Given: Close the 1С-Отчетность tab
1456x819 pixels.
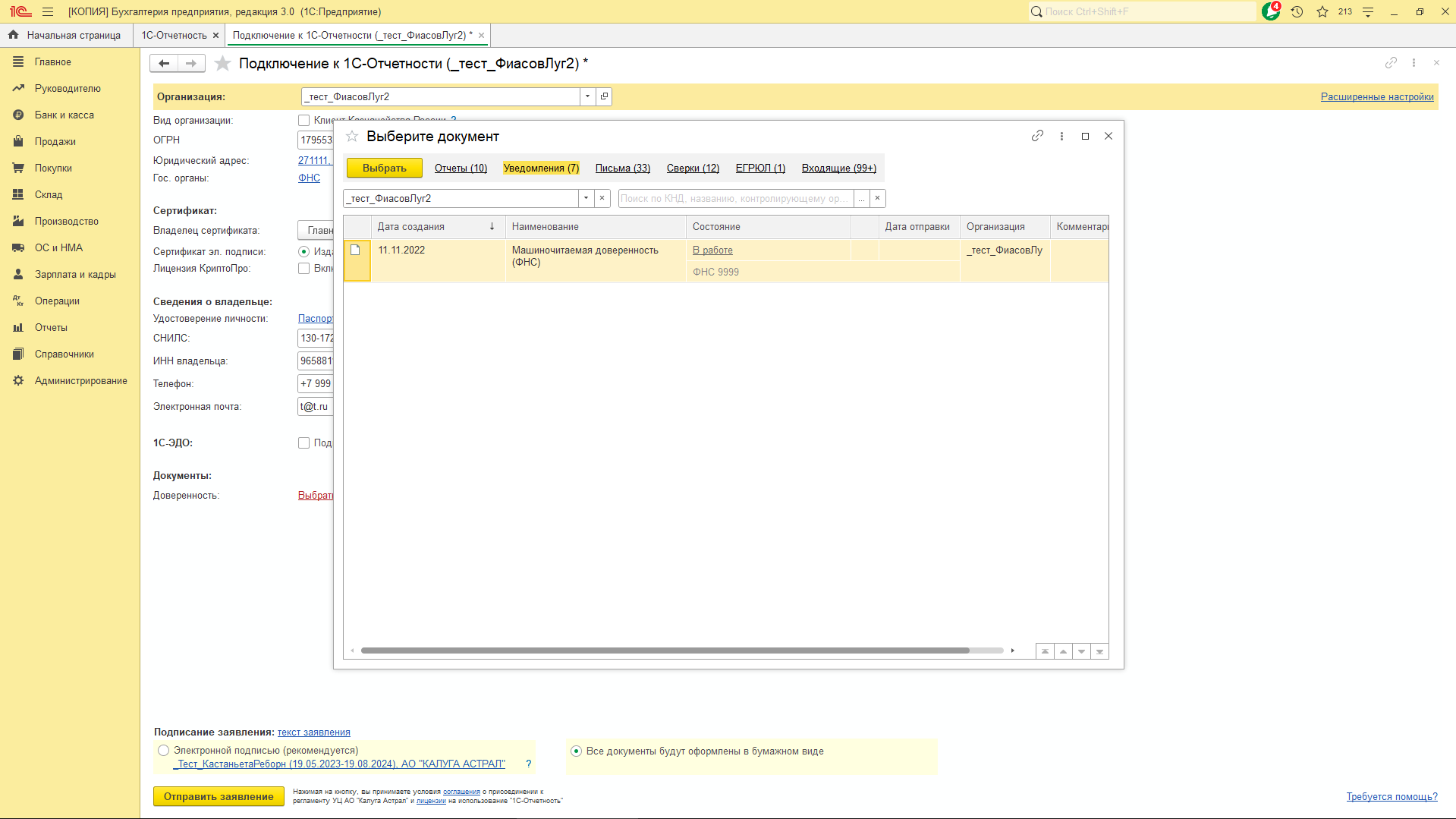Looking at the screenshot, I should (215, 35).
